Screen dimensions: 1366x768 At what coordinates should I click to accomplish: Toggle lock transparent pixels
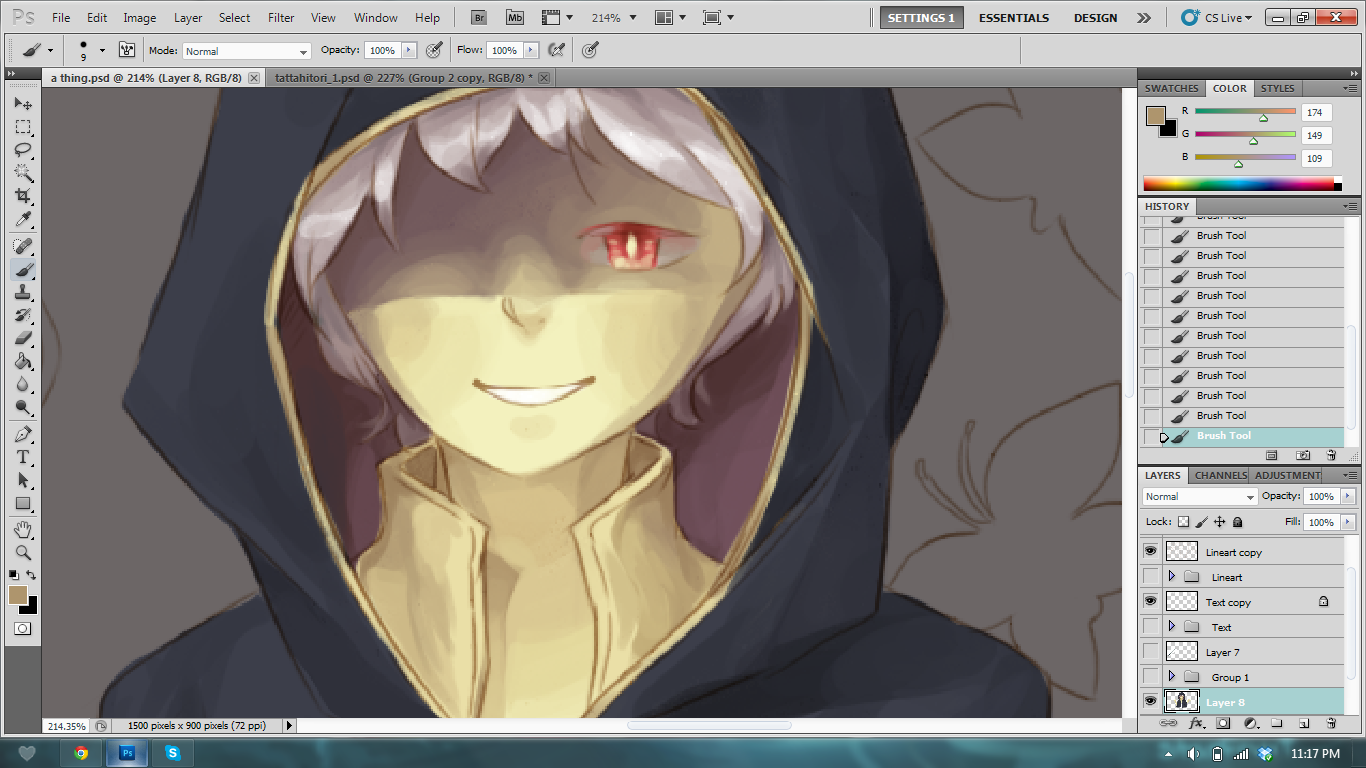click(1184, 522)
